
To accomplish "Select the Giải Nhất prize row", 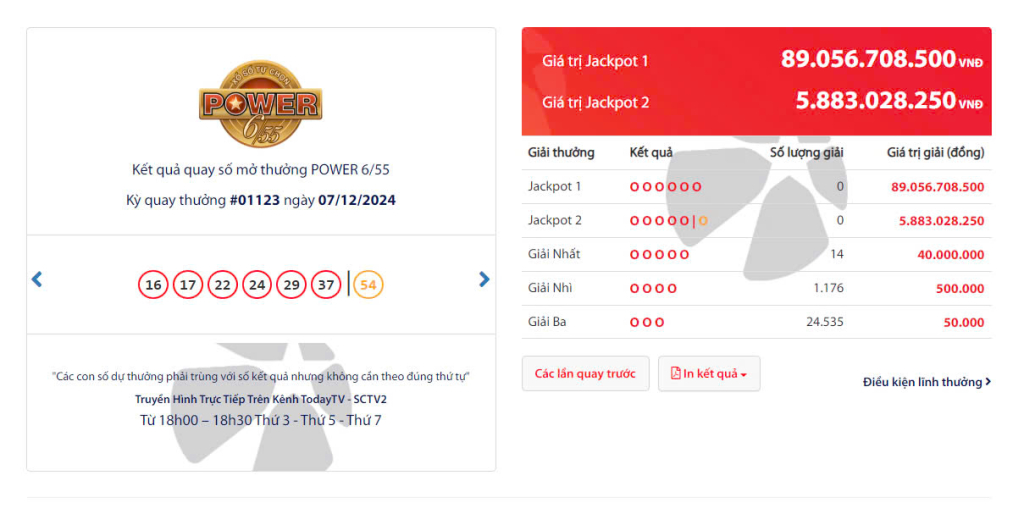I will [756, 255].
